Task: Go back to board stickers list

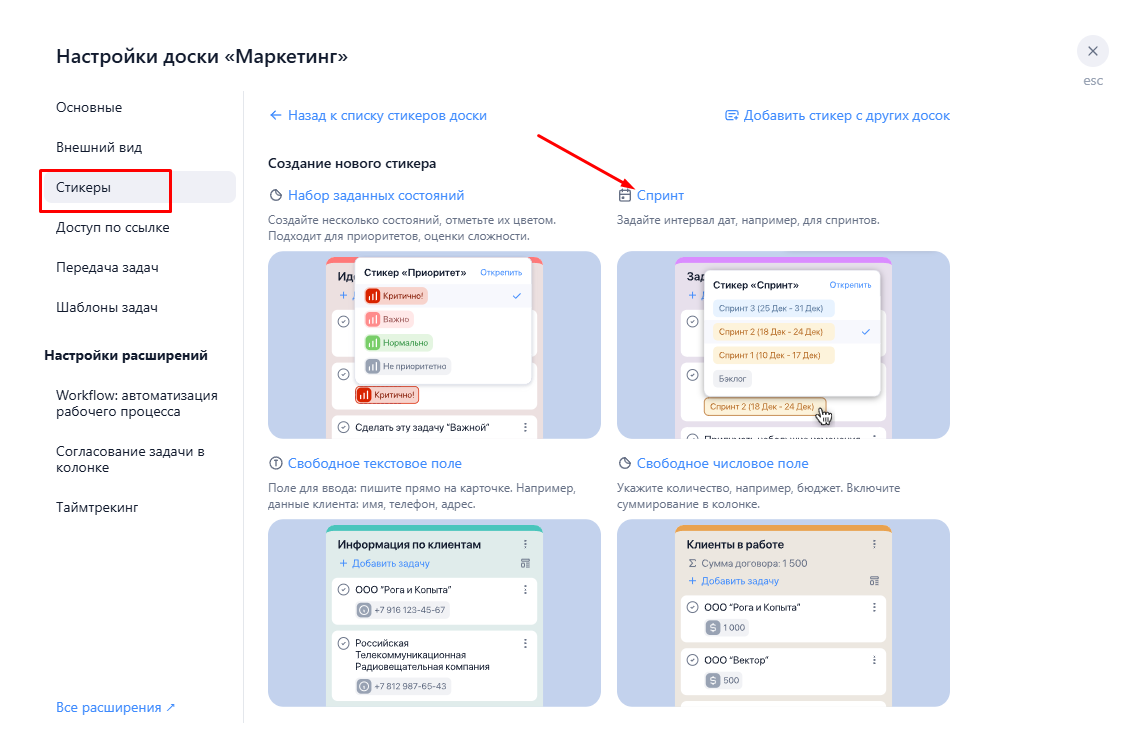Action: pos(378,115)
